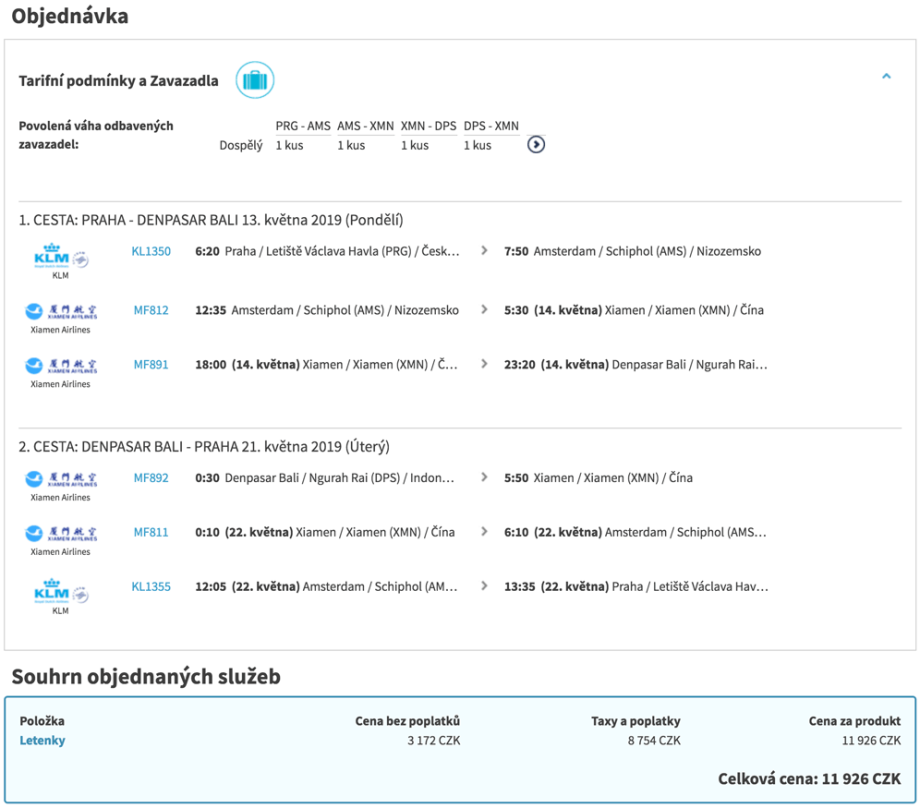Click the KLM logo for flight KL1350
This screenshot has height=808, width=920.
coord(61,259)
